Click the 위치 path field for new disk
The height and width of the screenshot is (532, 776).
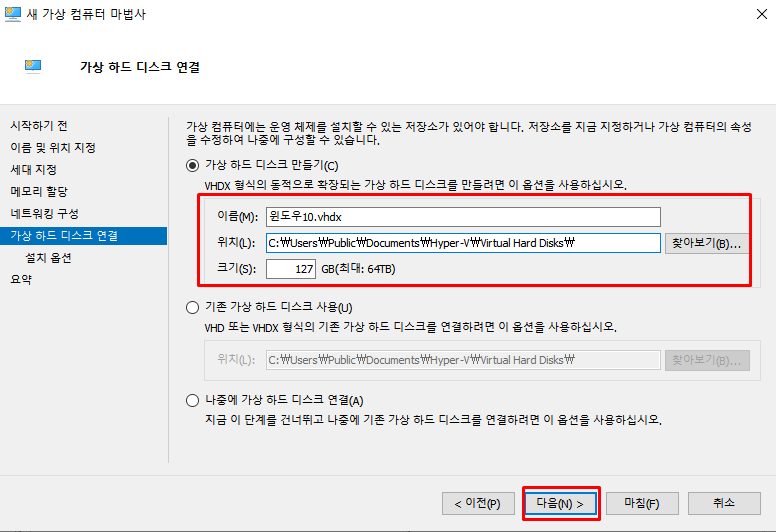coord(463,243)
